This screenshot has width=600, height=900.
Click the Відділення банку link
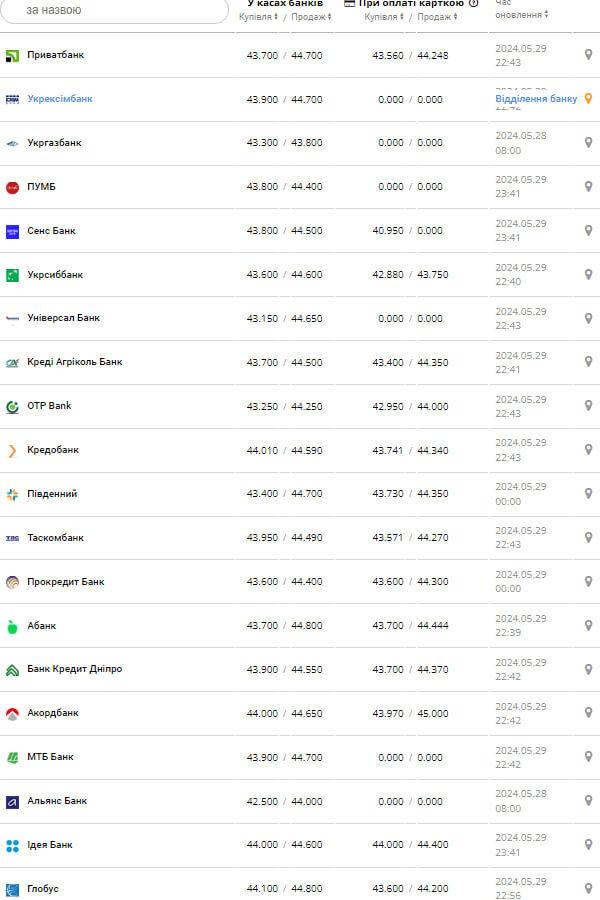(536, 99)
